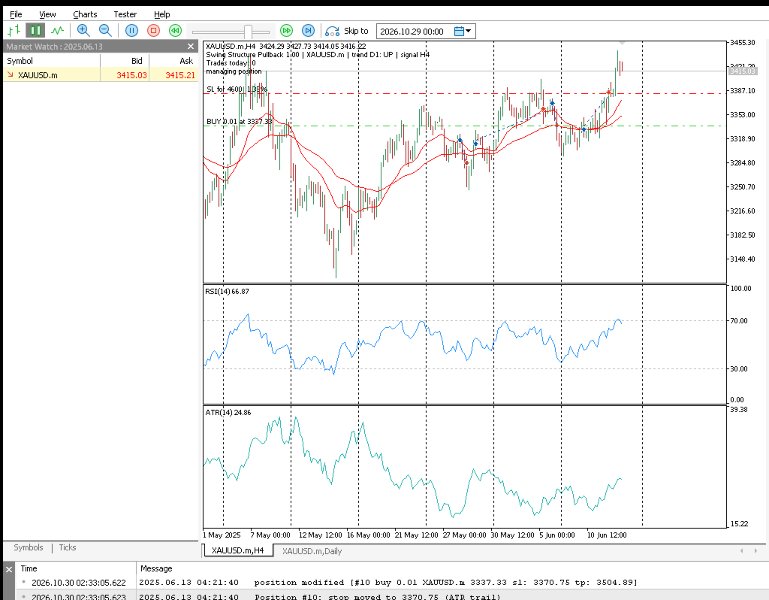Select the line chart type icon

pyautogui.click(x=57, y=30)
